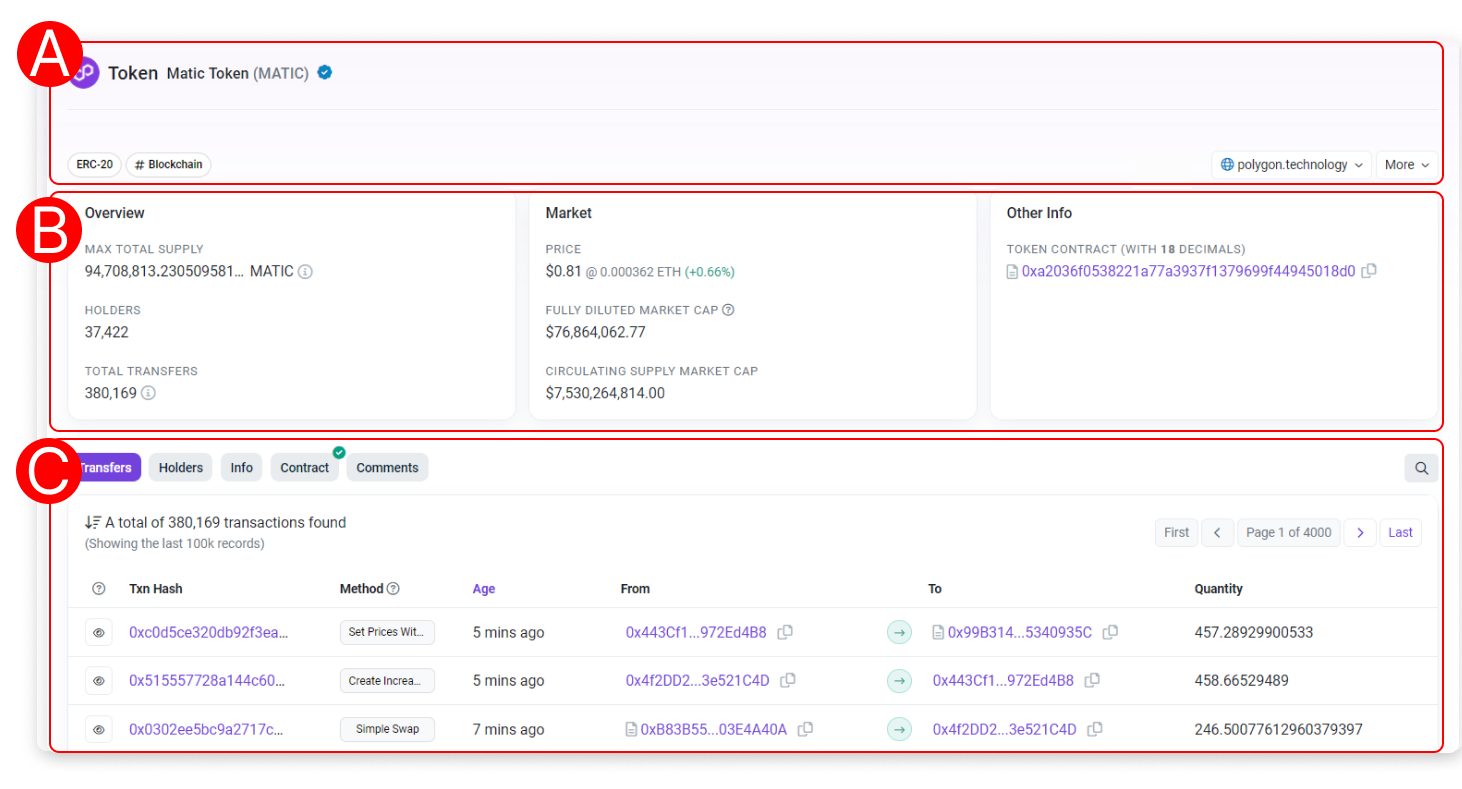The width and height of the screenshot is (1462, 789).
Task: Open the More dropdown menu
Action: click(1406, 165)
